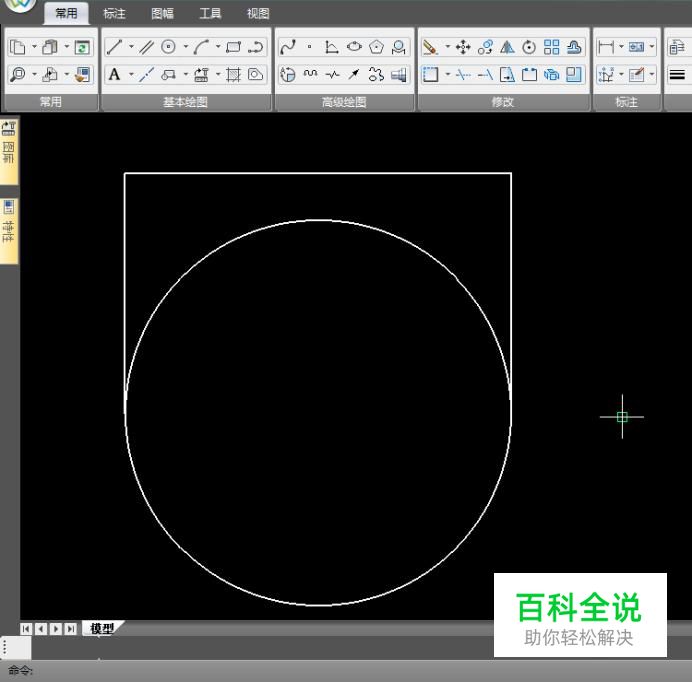Switch to the 常用 ribbon tab
Image resolution: width=692 pixels, height=682 pixels.
point(66,13)
